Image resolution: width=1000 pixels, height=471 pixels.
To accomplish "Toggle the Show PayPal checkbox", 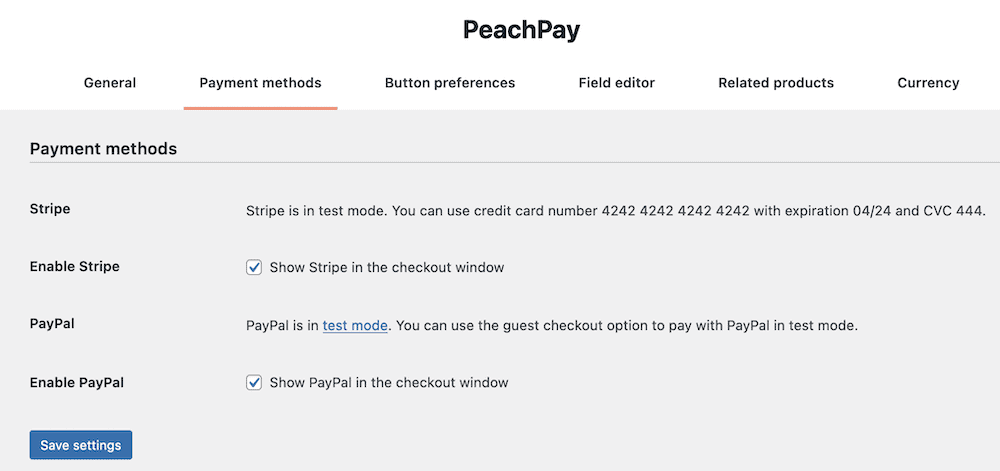I will pyautogui.click(x=254, y=382).
